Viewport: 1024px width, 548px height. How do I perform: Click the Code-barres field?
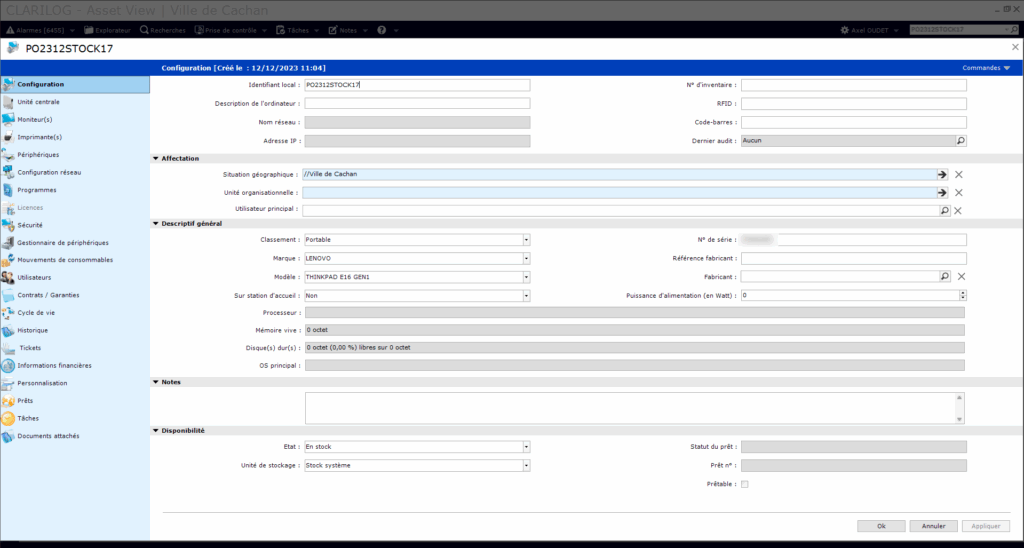tap(854, 122)
